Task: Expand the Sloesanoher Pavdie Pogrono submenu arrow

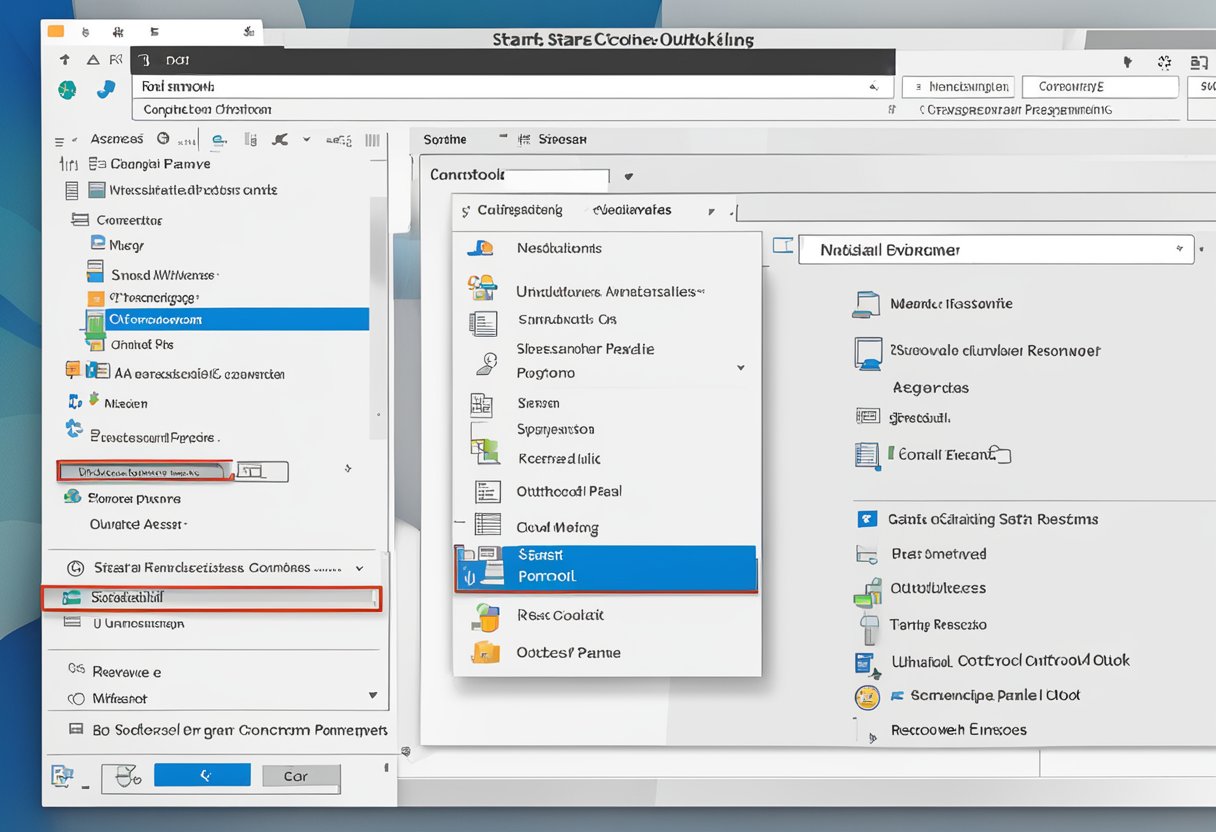Action: coord(740,368)
